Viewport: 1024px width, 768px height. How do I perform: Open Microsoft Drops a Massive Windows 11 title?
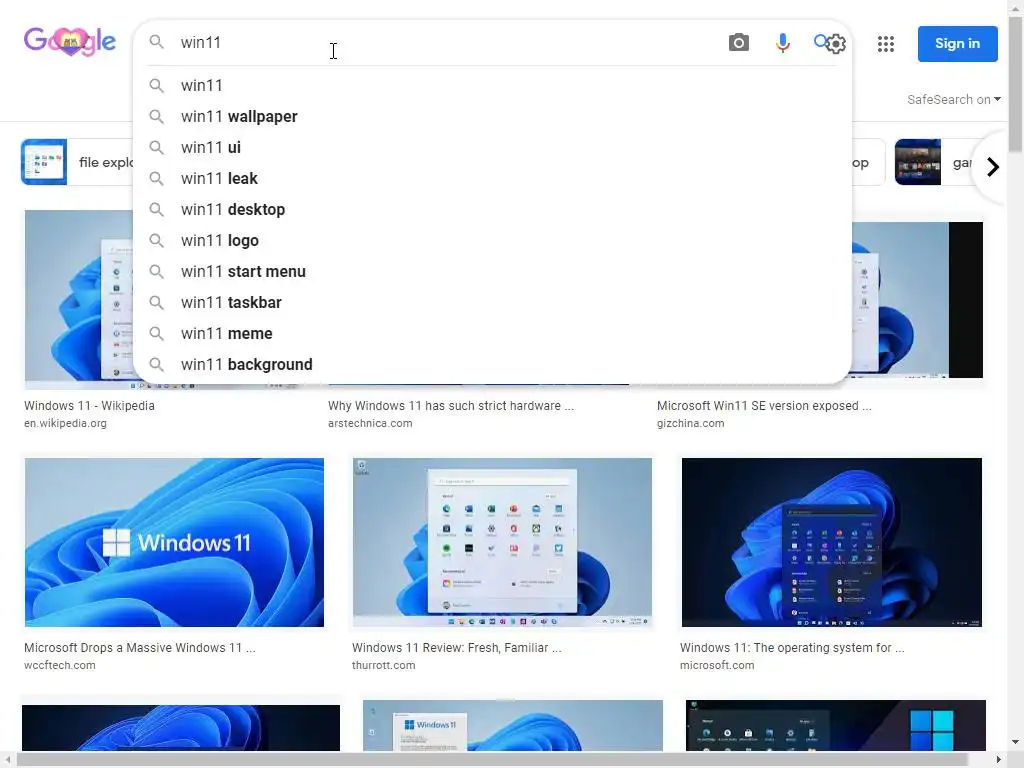point(140,648)
